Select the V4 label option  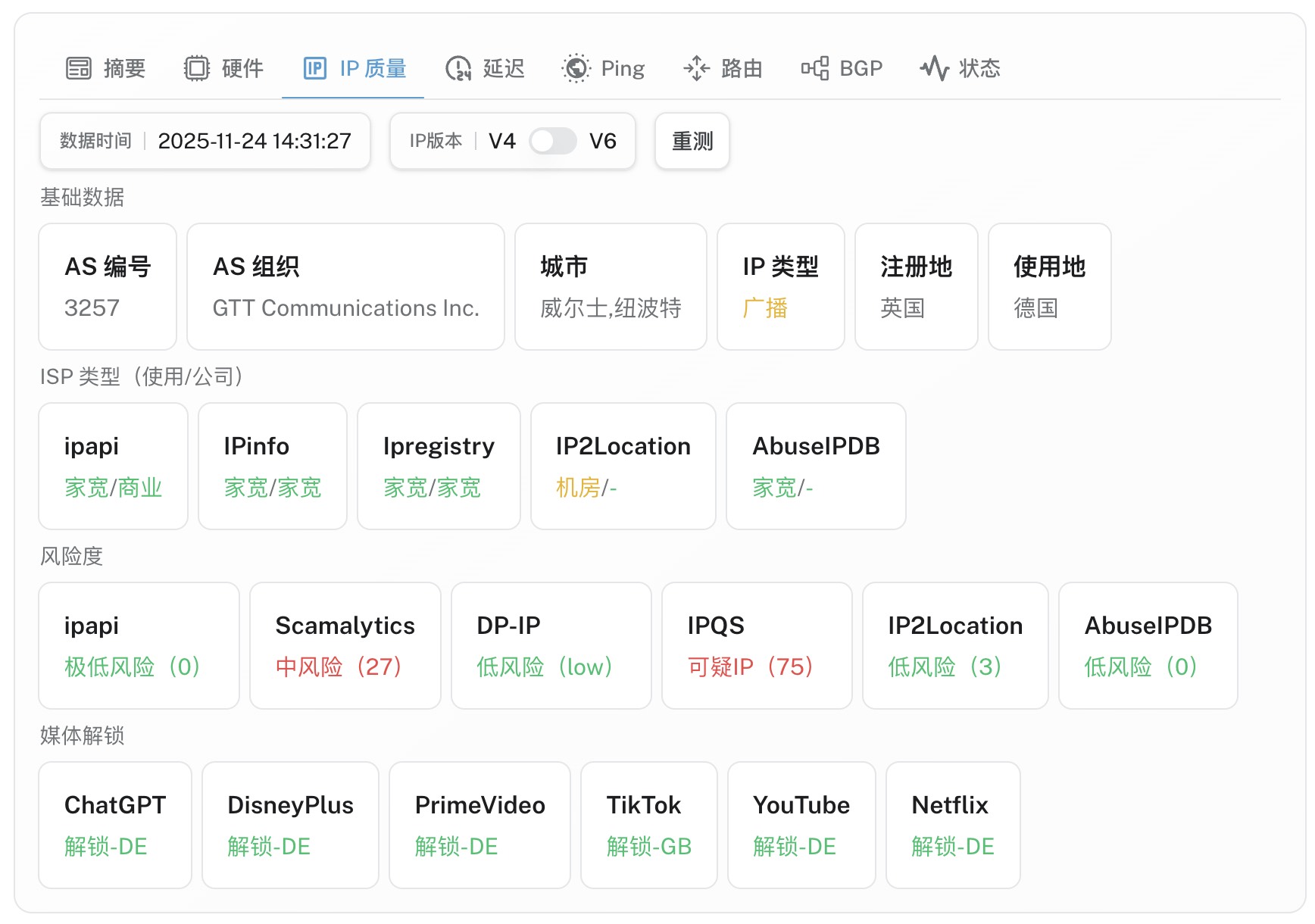(x=501, y=141)
